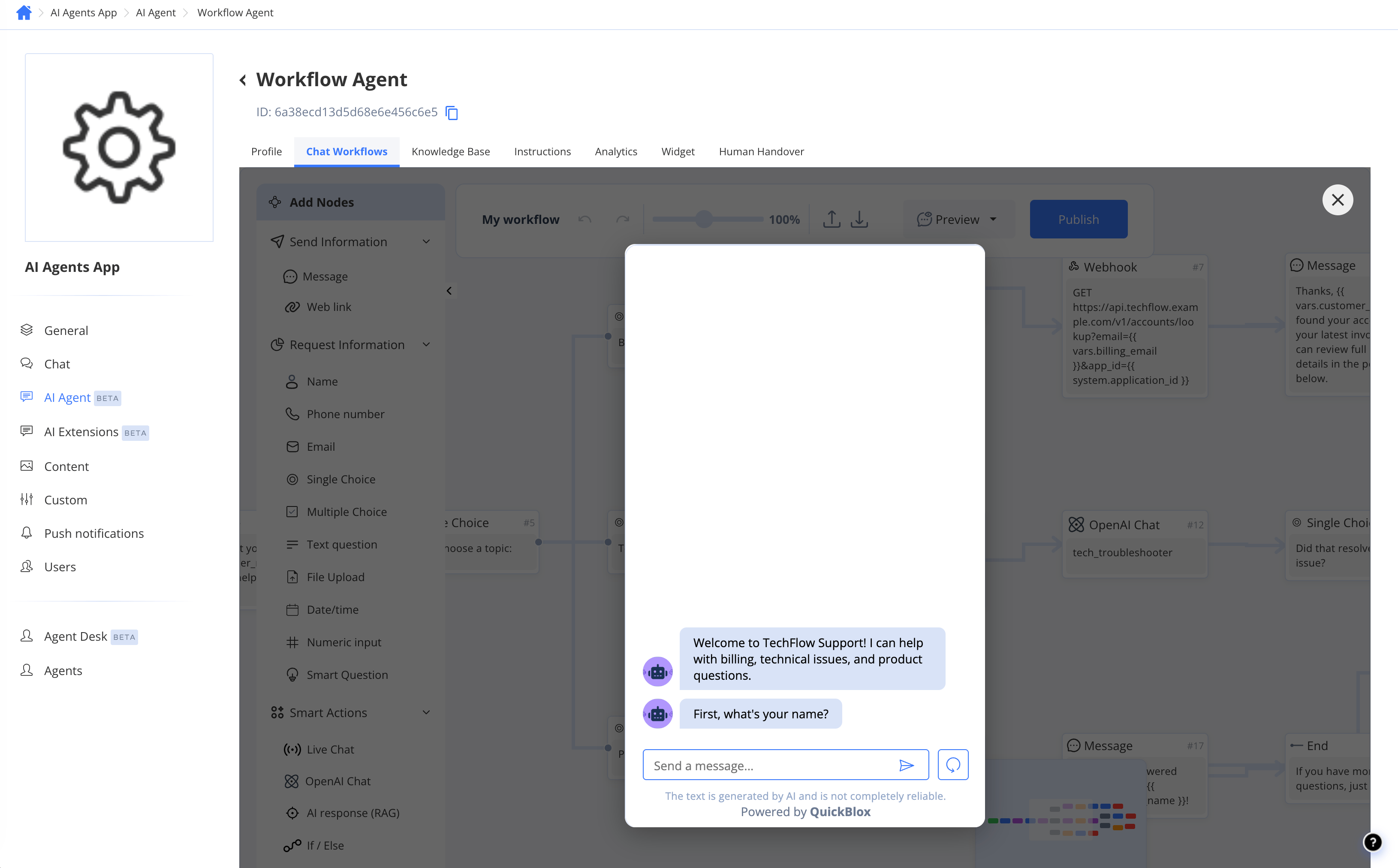Open the help question mark icon

[x=1372, y=842]
